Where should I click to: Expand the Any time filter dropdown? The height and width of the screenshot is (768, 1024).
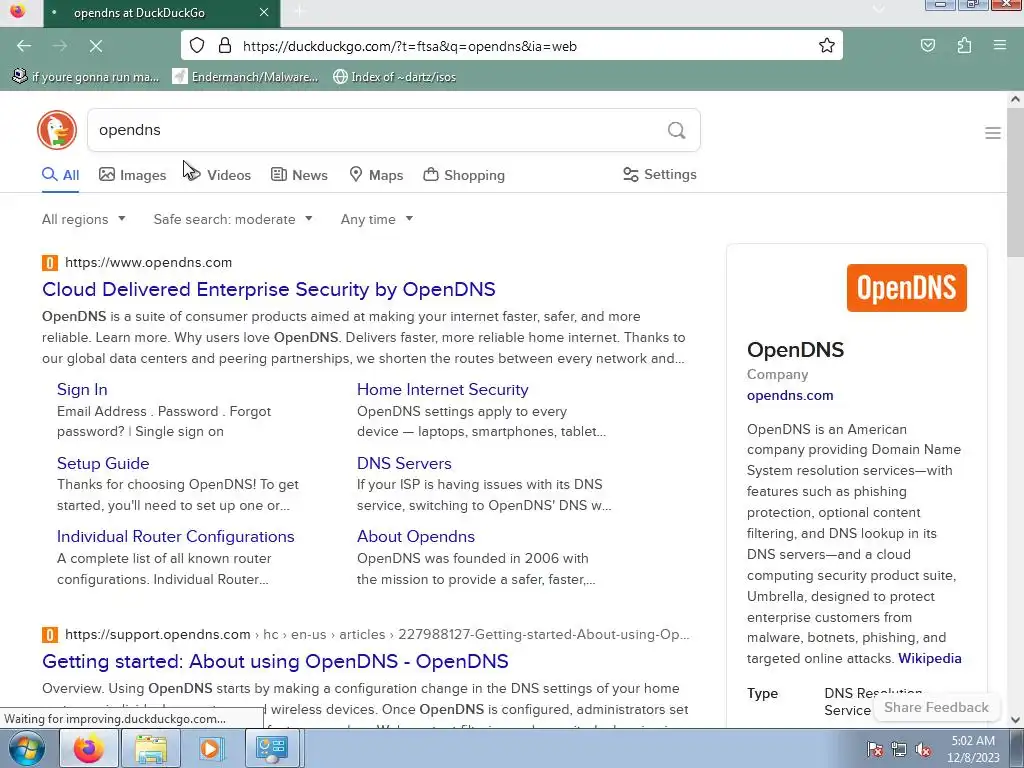click(x=377, y=219)
